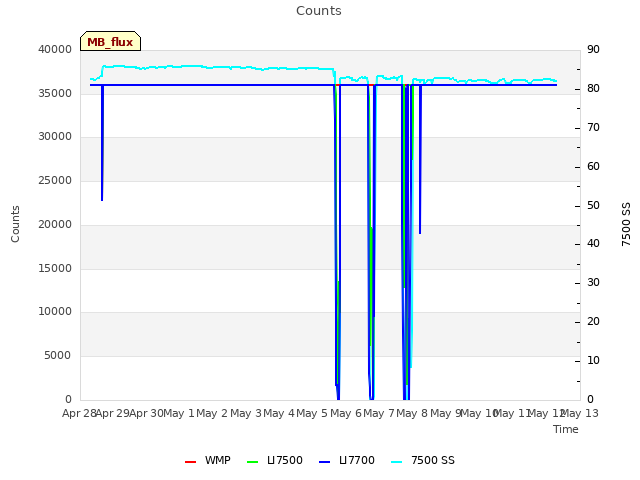640x480 pixels.
Task: Toggle the LI7700 legend label
Action: tap(357, 460)
